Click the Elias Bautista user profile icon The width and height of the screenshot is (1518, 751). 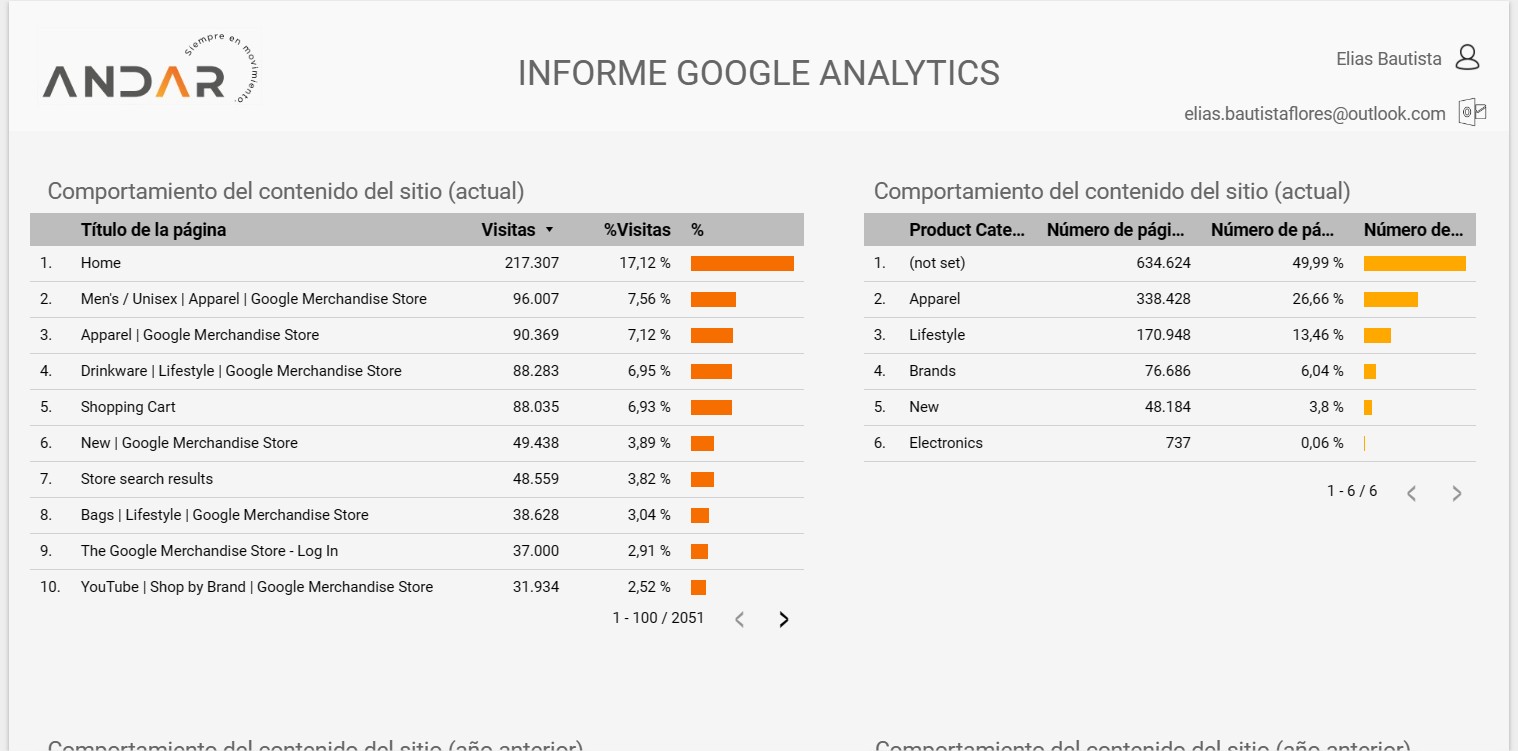pos(1466,58)
